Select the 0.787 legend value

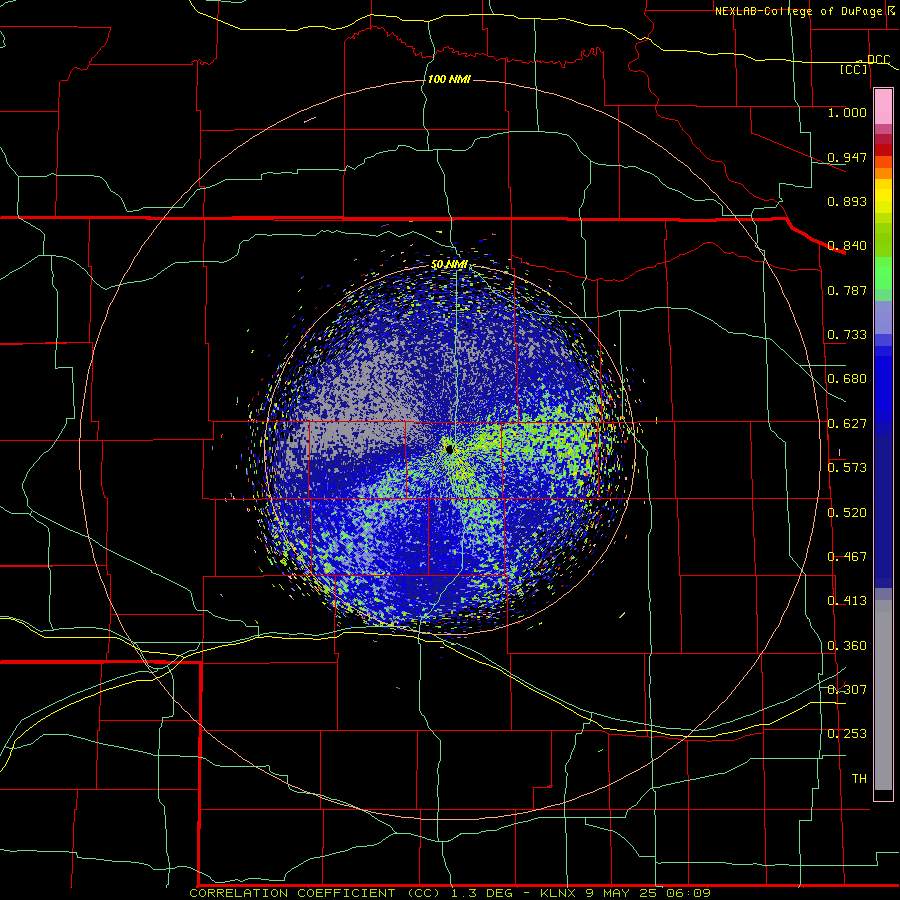point(847,290)
